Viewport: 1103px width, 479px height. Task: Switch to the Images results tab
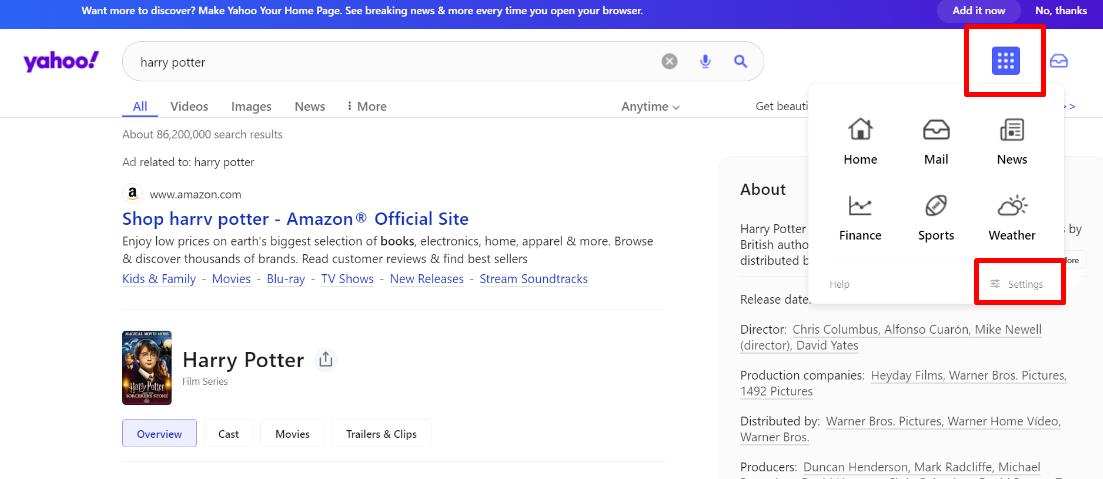point(251,107)
